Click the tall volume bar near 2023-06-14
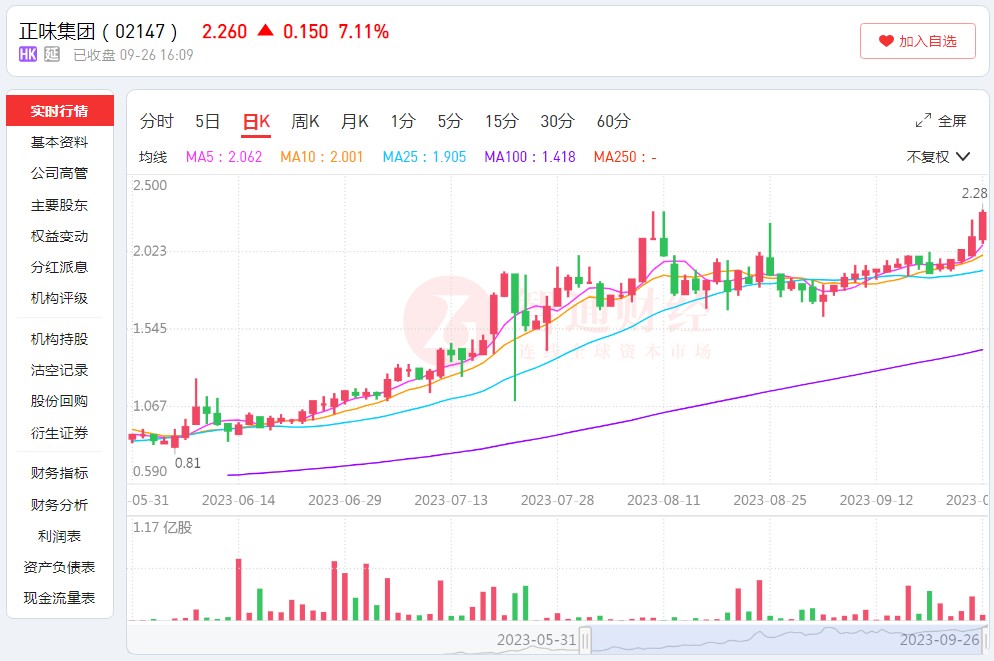The height and width of the screenshot is (661, 994). [x=239, y=589]
